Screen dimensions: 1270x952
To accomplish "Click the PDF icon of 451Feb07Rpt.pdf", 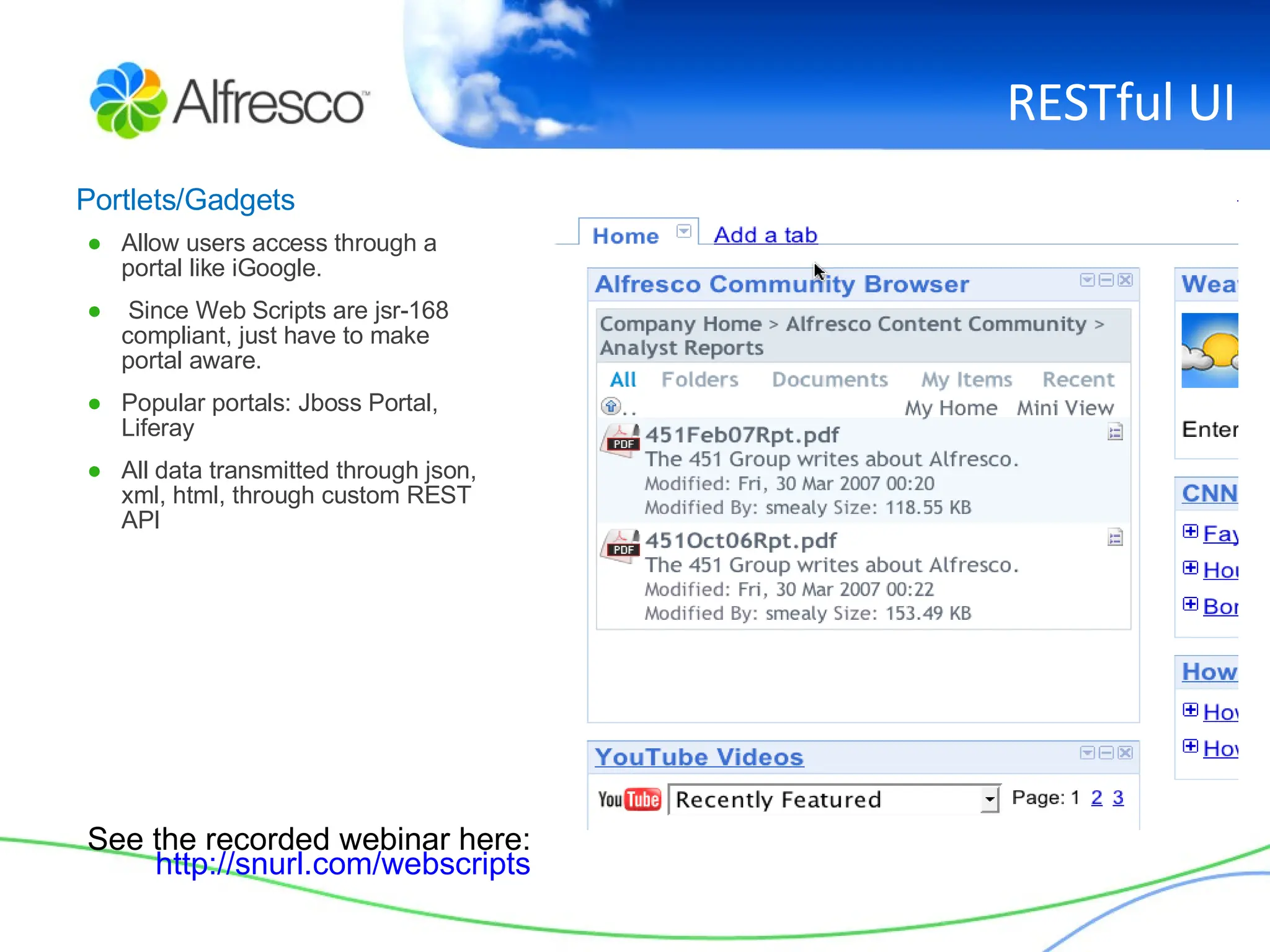I will 620,441.
